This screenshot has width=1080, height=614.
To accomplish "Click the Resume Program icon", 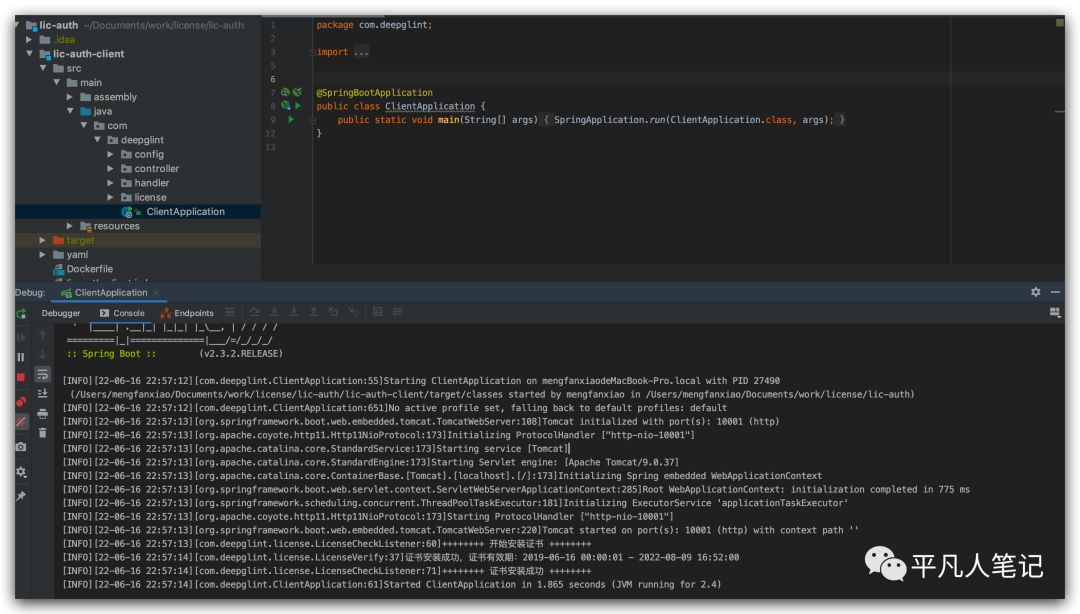I will tap(21, 337).
